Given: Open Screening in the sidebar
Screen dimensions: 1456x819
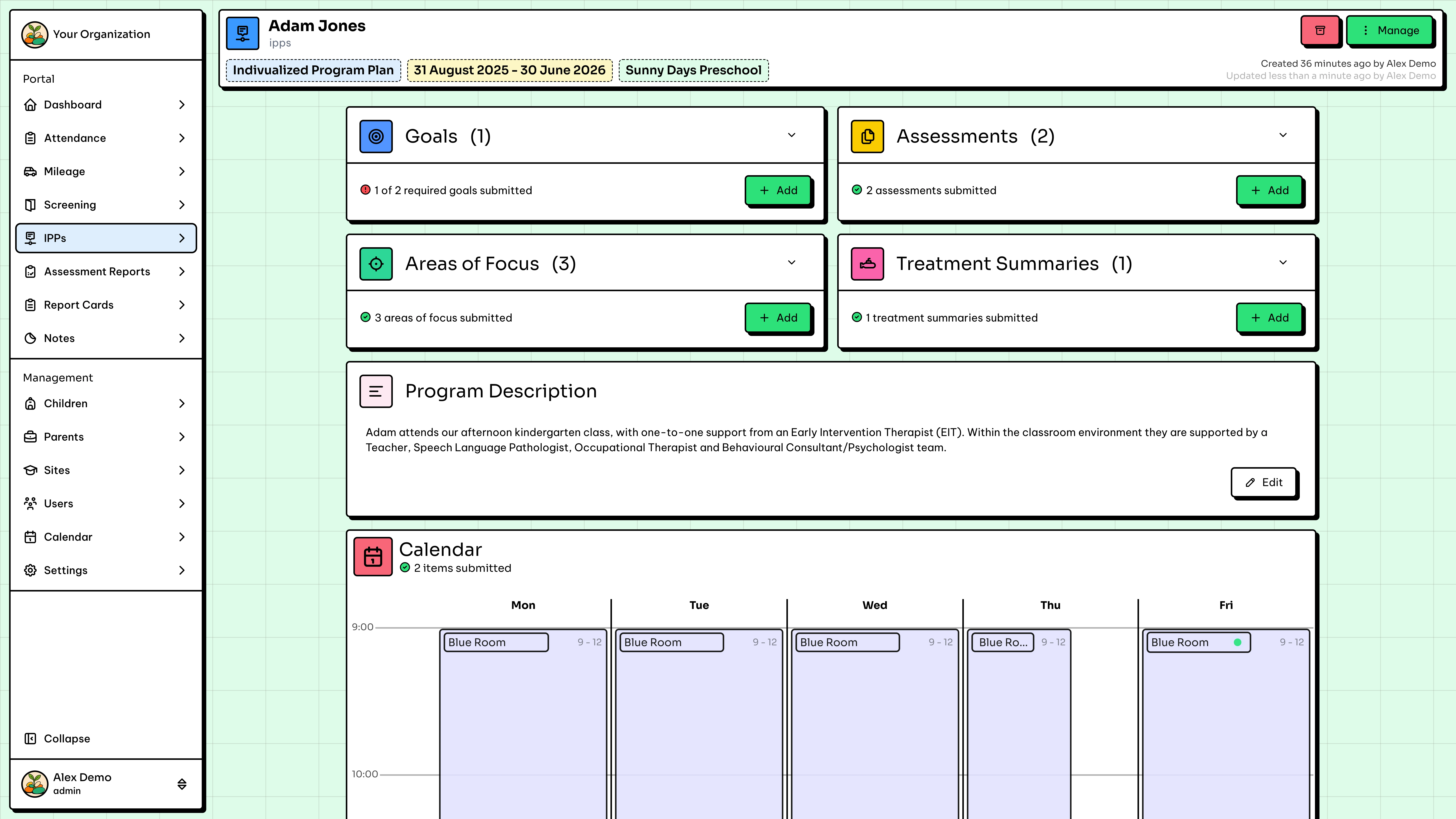Looking at the screenshot, I should (106, 205).
